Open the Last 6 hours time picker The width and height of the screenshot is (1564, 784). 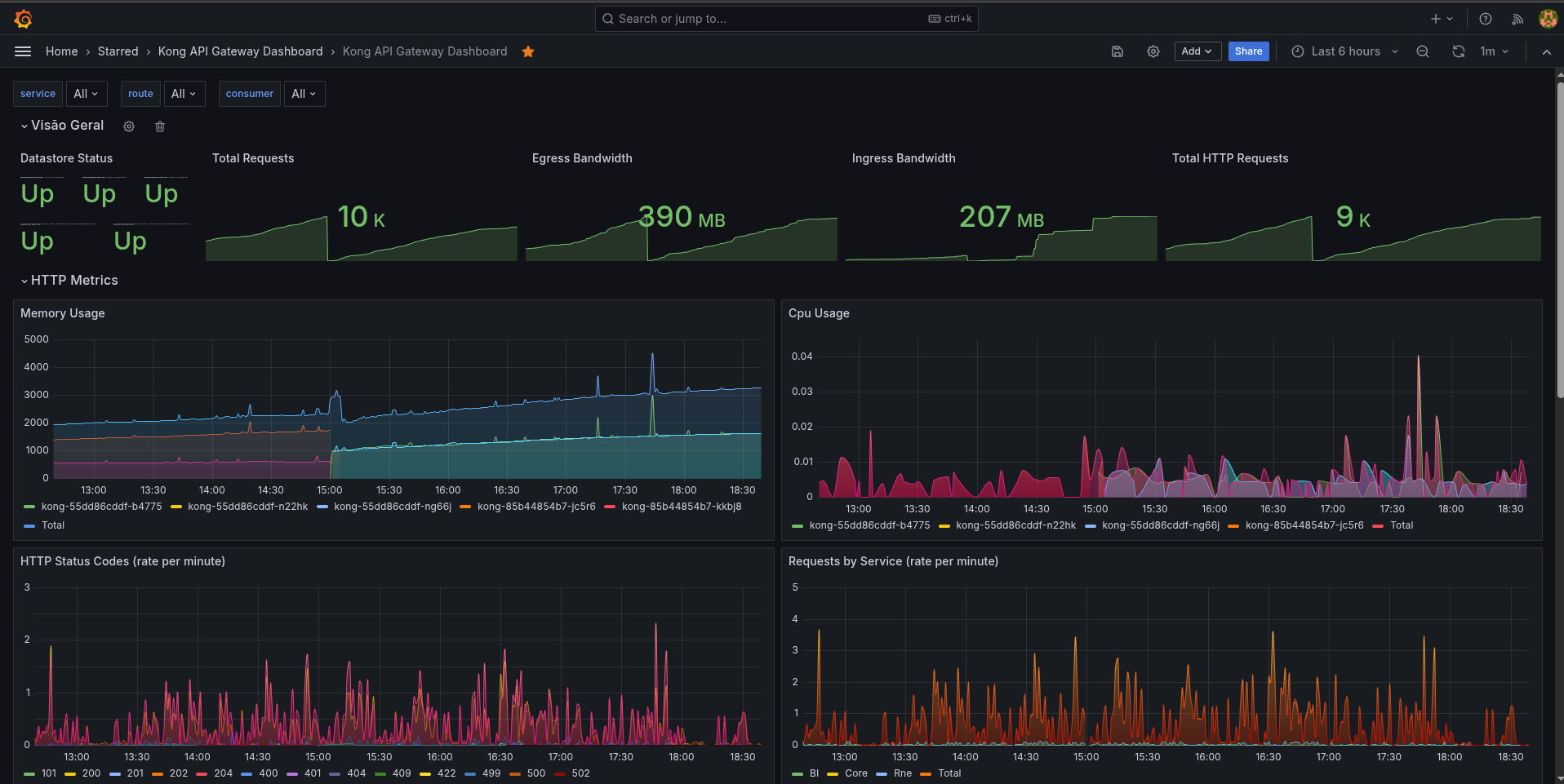click(1345, 51)
